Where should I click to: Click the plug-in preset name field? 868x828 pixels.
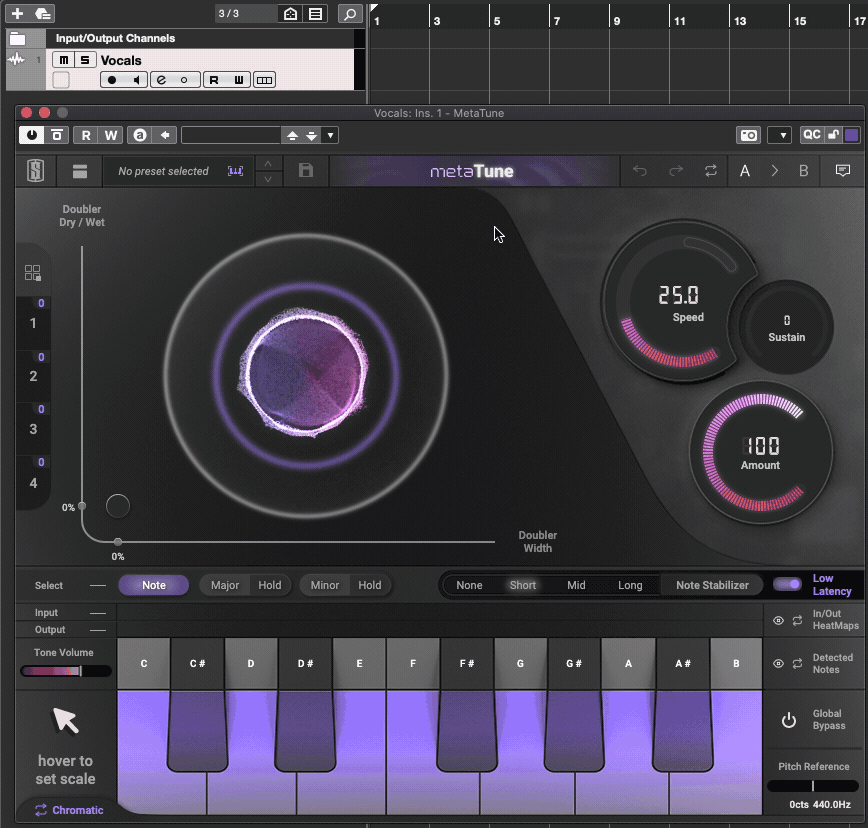[231, 135]
